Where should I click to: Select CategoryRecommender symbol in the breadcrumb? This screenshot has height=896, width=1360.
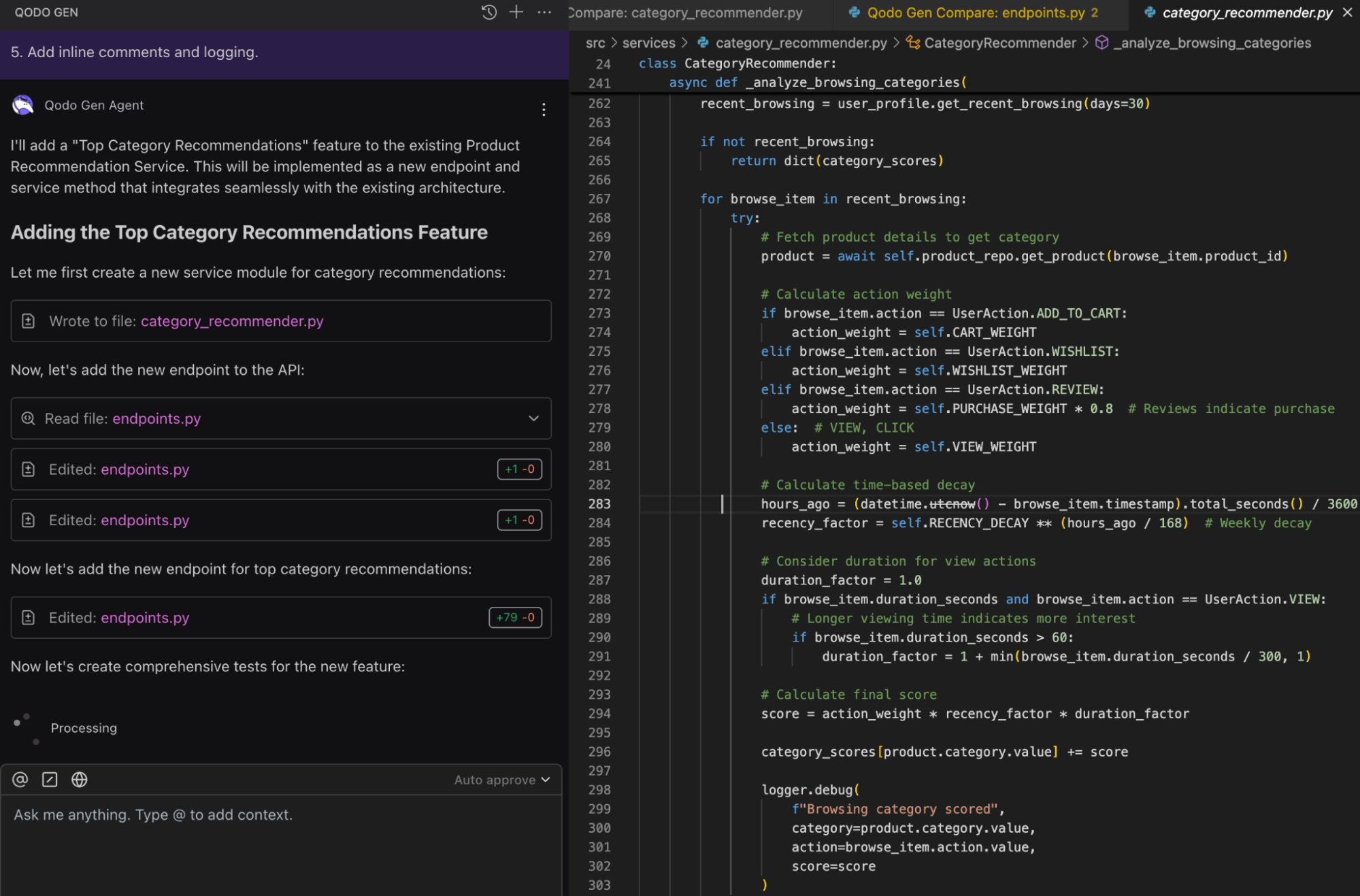point(999,42)
